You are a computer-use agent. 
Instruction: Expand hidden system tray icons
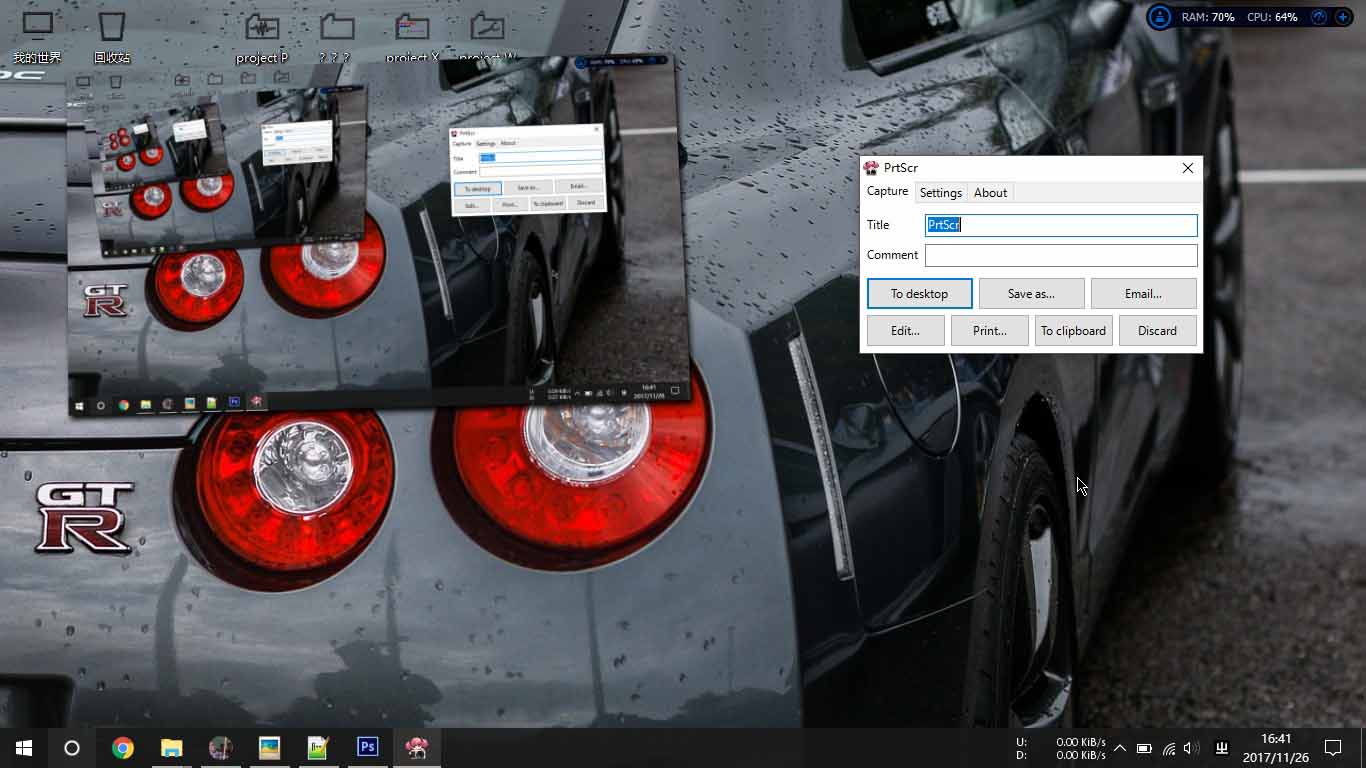1120,748
